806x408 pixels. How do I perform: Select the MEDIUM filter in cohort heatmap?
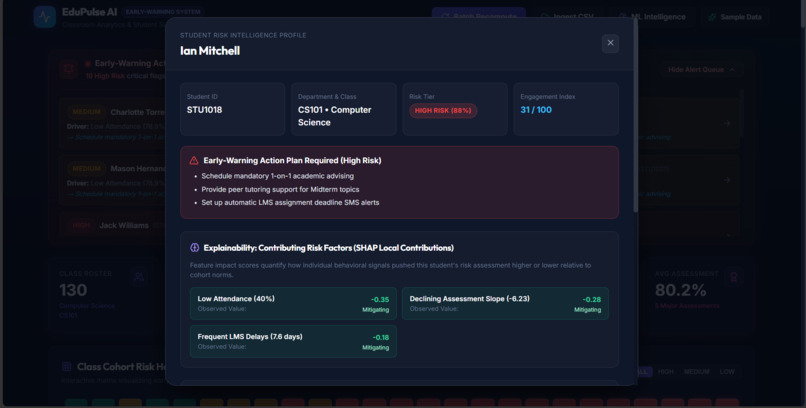[697, 372]
